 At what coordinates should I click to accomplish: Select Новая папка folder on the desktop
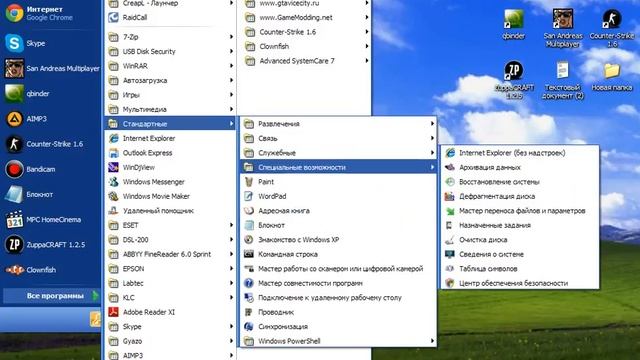611,76
